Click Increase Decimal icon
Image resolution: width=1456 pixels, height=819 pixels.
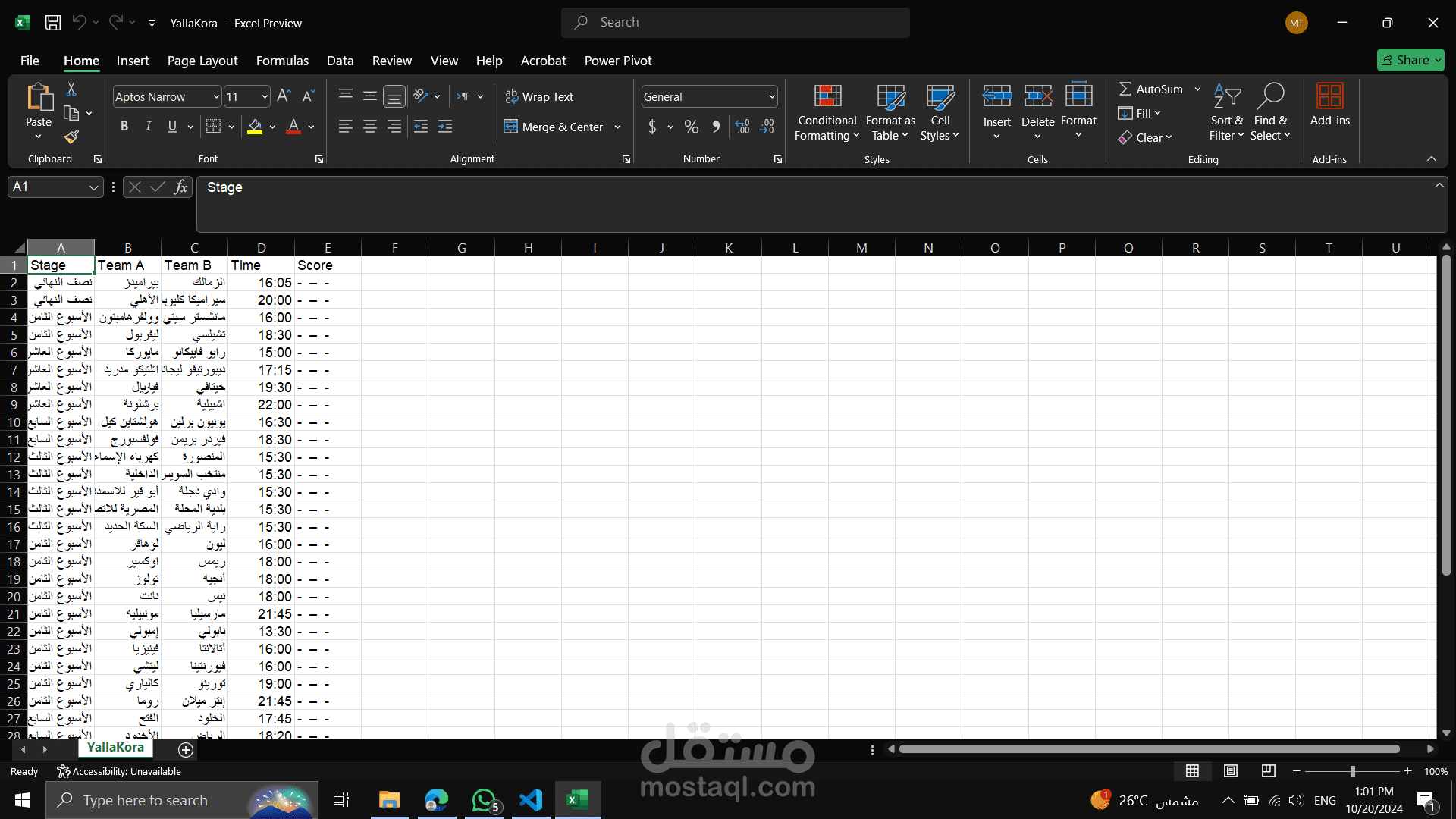pyautogui.click(x=742, y=127)
